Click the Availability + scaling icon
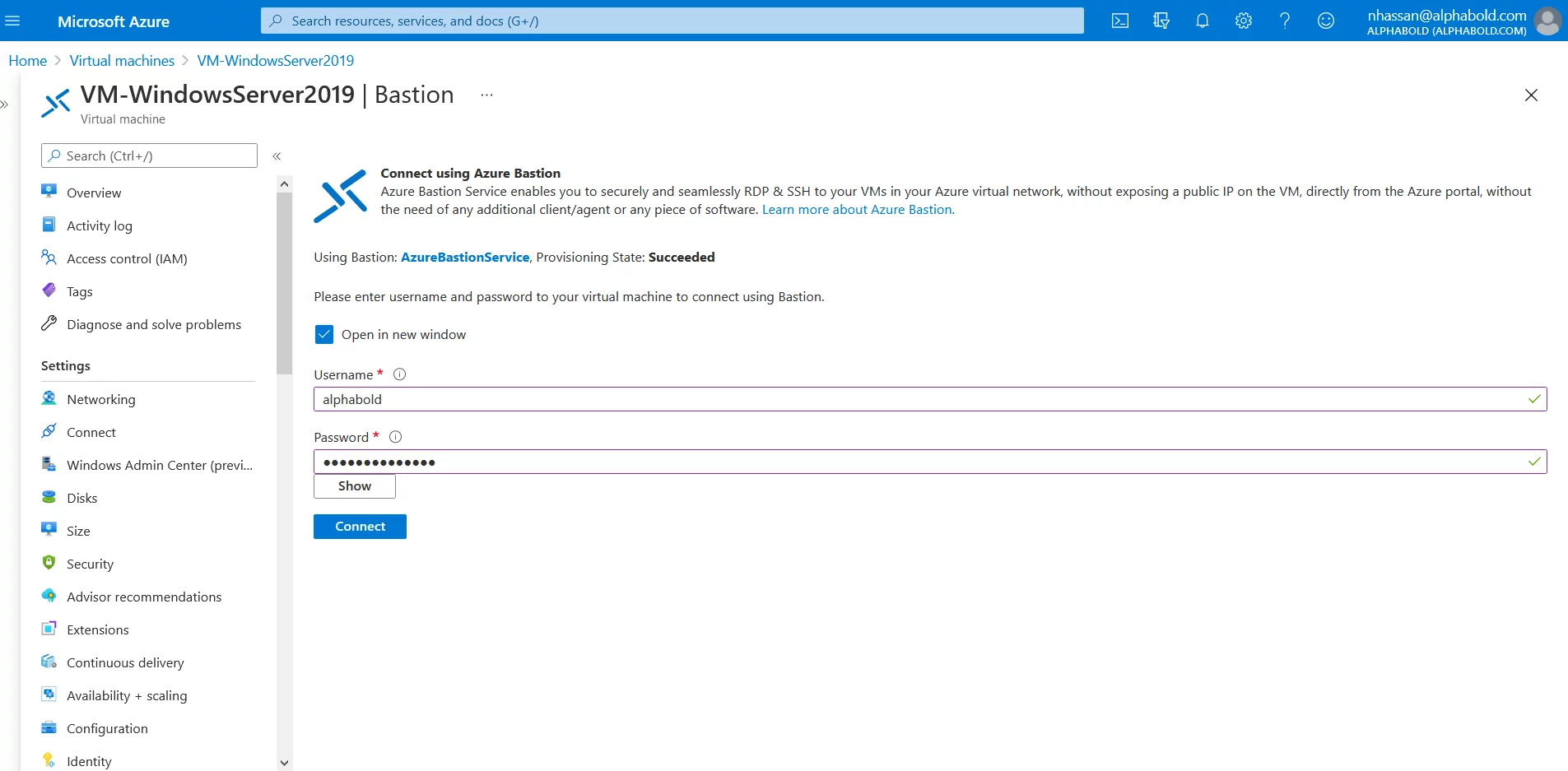 (49, 694)
